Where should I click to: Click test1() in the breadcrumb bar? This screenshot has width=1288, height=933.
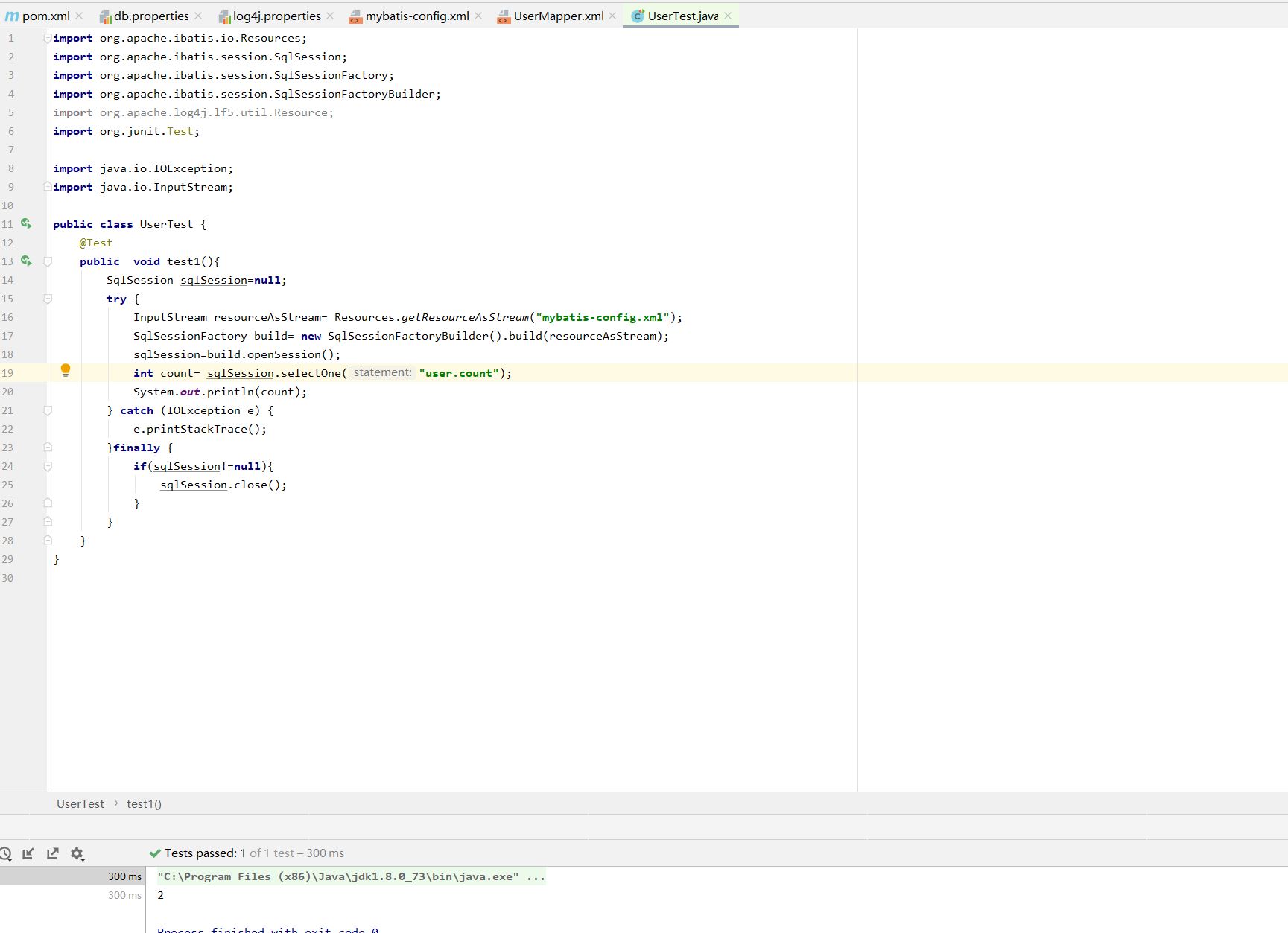[144, 804]
